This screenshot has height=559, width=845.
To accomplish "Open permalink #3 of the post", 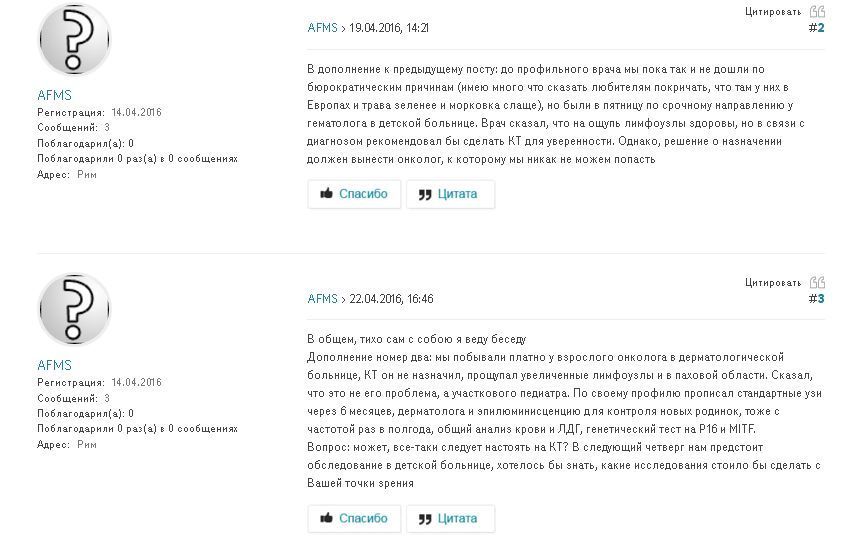I will coord(816,299).
